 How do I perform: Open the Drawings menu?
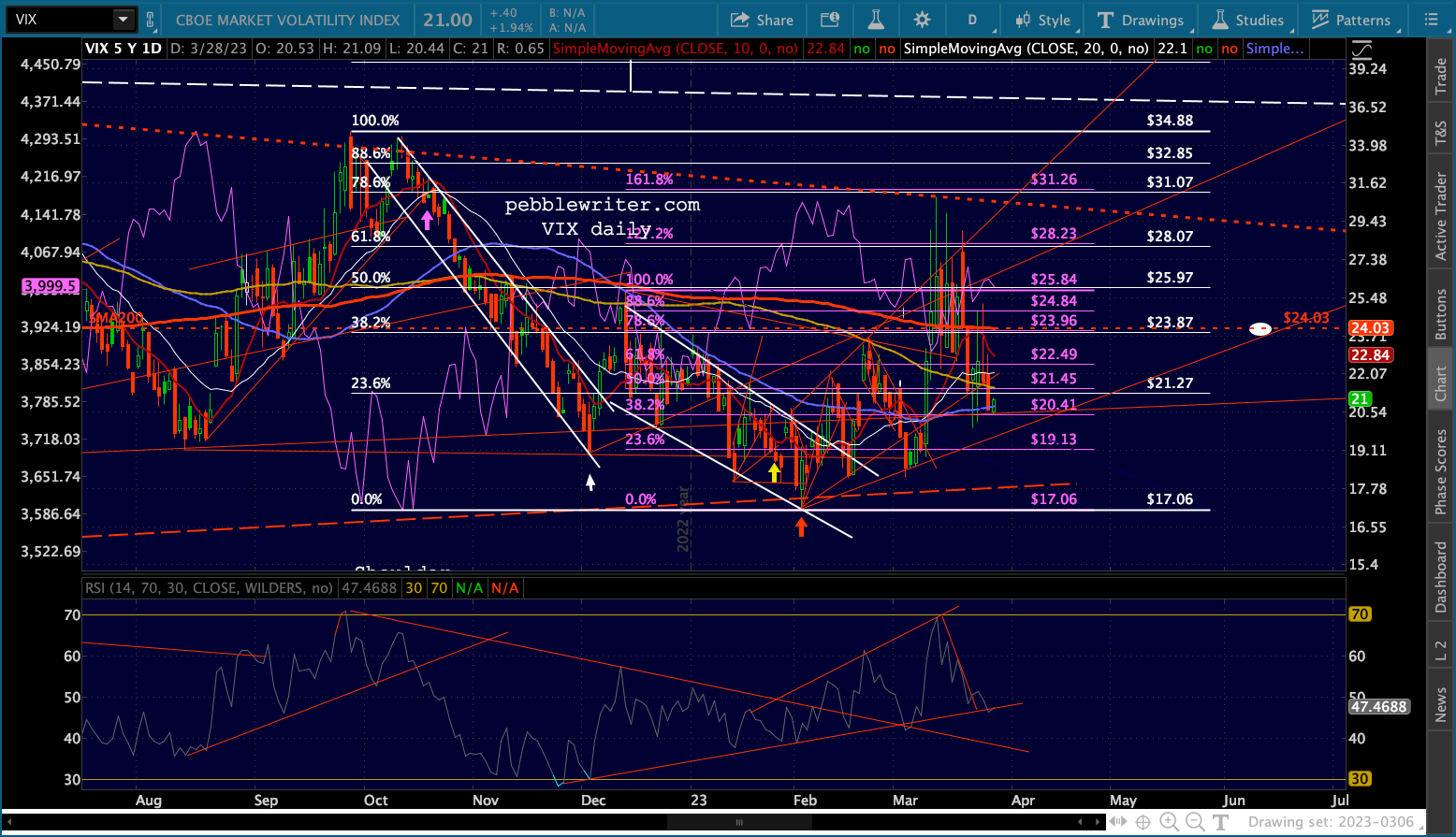pos(1141,20)
